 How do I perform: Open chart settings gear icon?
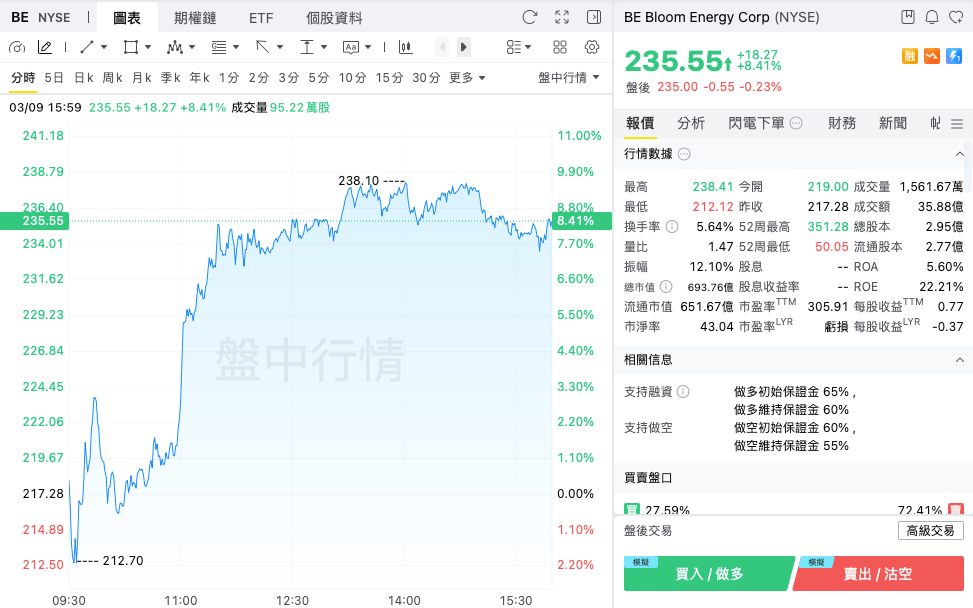pos(592,47)
